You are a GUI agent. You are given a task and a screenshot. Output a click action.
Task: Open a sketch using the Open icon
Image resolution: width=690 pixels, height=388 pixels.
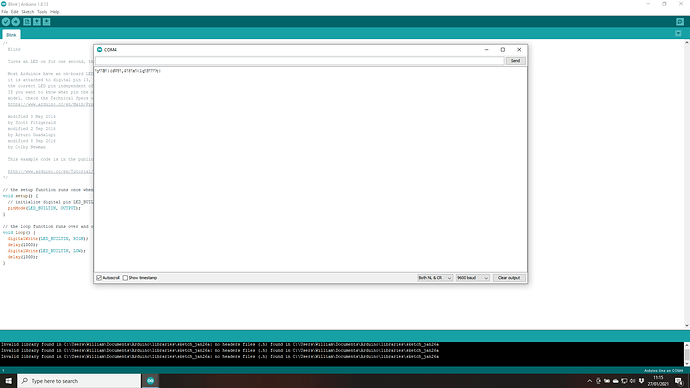pos(37,22)
